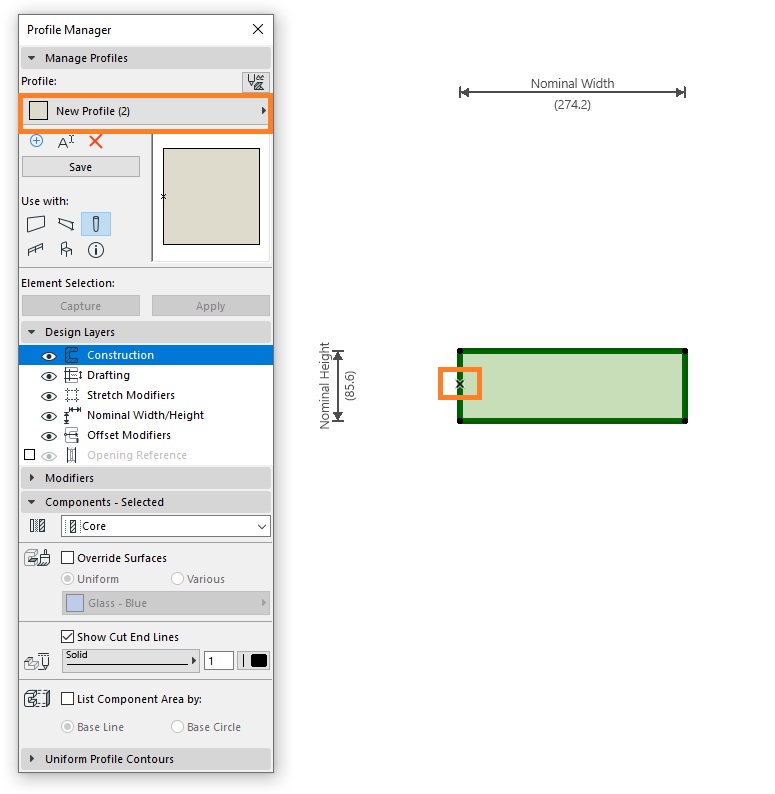The image size is (775, 794).
Task: Delete profile with the red X icon
Action: tap(96, 141)
